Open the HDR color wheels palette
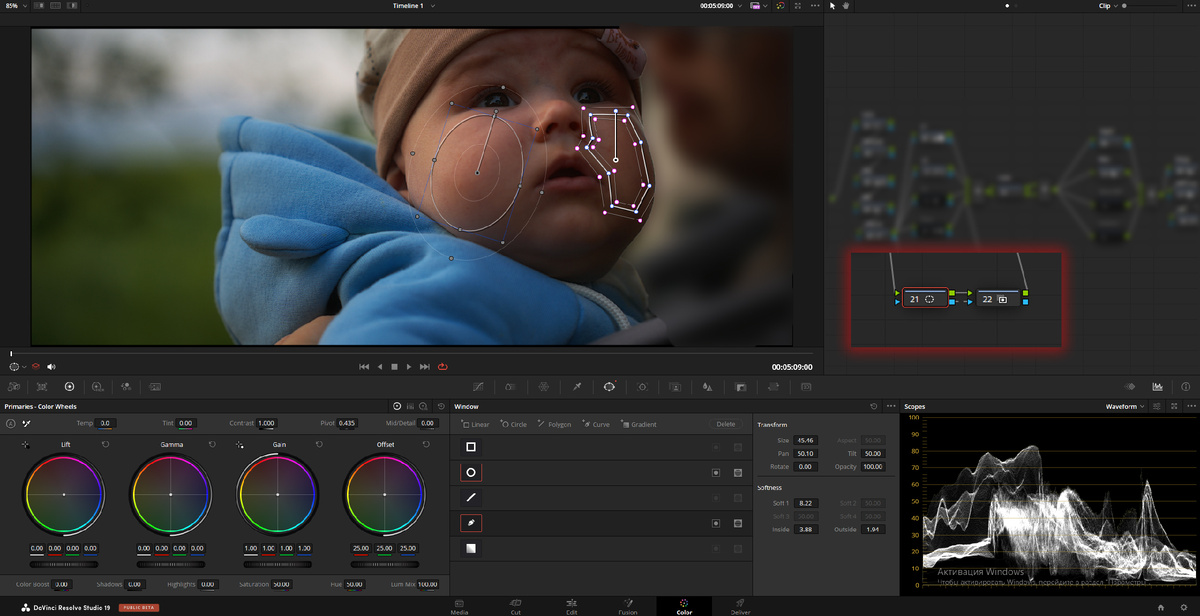Image resolution: width=1200 pixels, height=616 pixels. pyautogui.click(x=97, y=386)
